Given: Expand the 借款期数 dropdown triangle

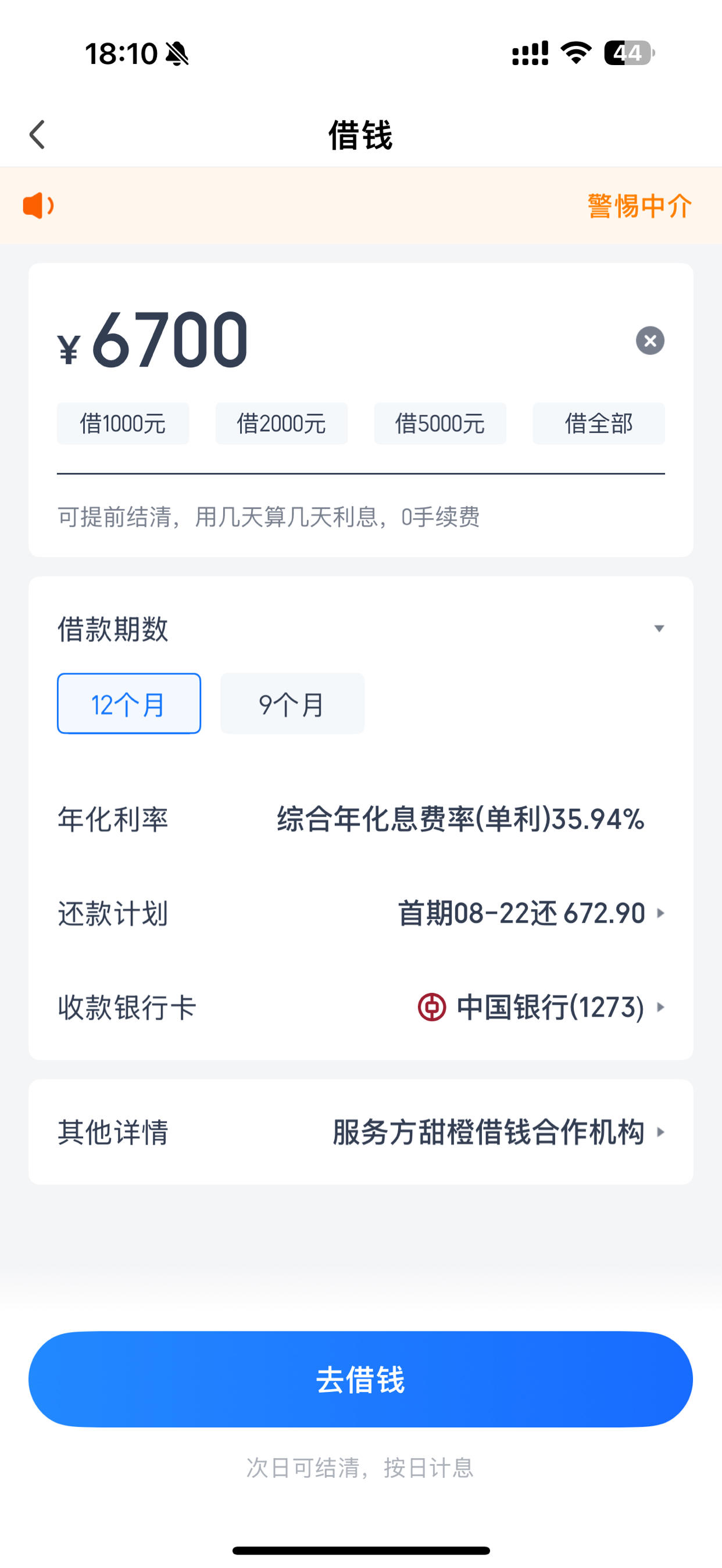Looking at the screenshot, I should pyautogui.click(x=659, y=628).
